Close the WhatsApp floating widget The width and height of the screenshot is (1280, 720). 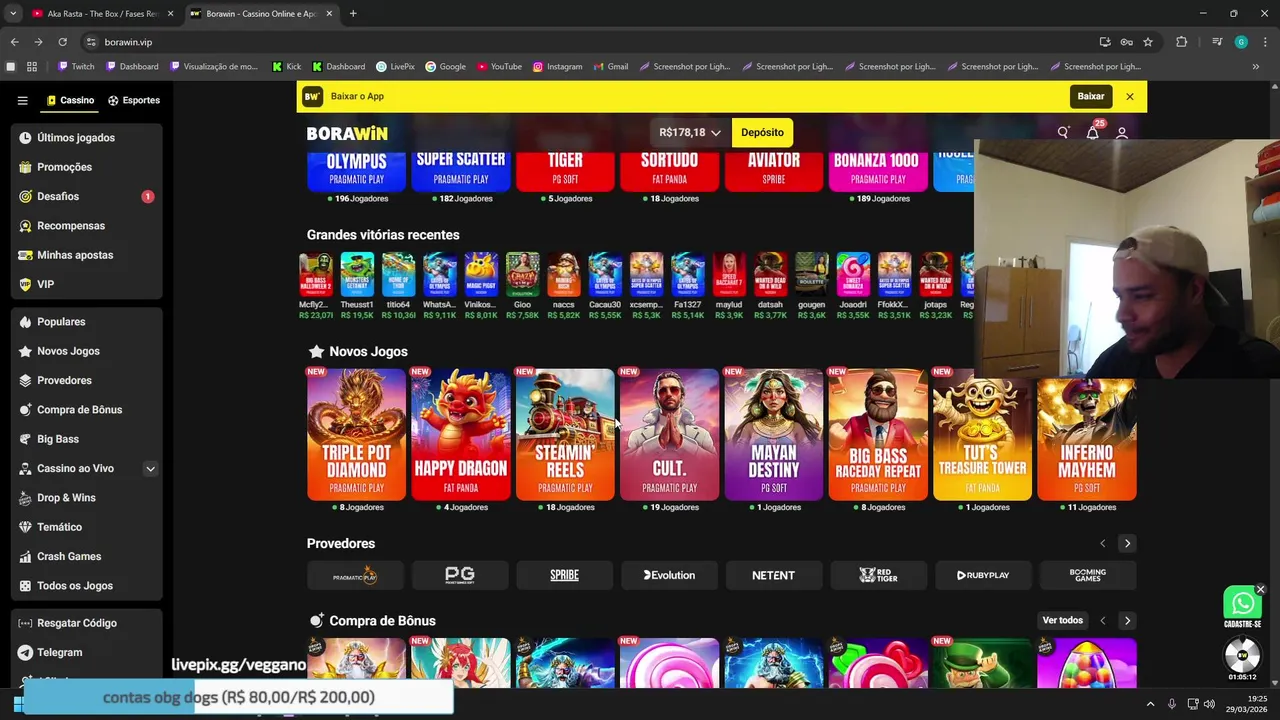(1260, 590)
